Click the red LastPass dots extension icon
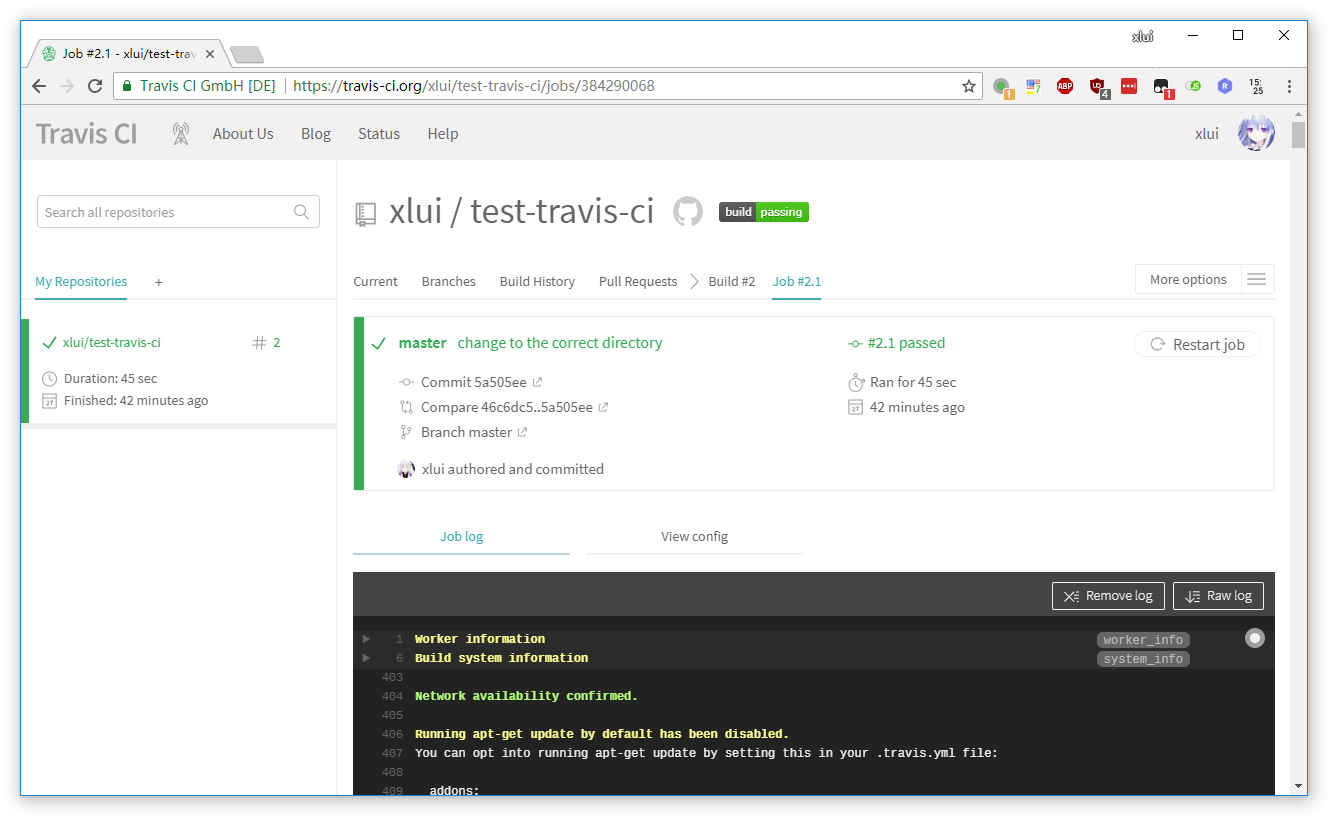 coord(1129,86)
